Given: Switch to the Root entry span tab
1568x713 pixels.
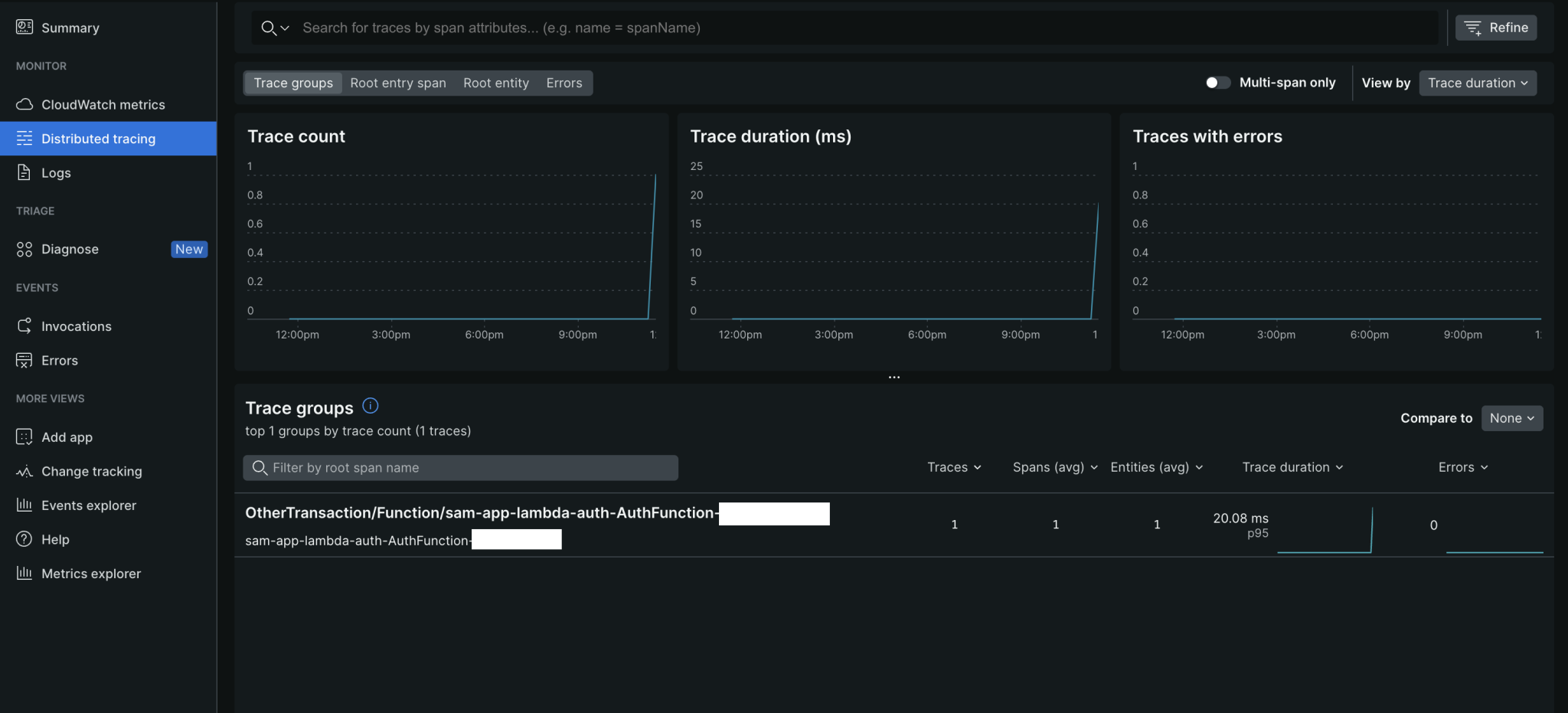Looking at the screenshot, I should (x=397, y=83).
